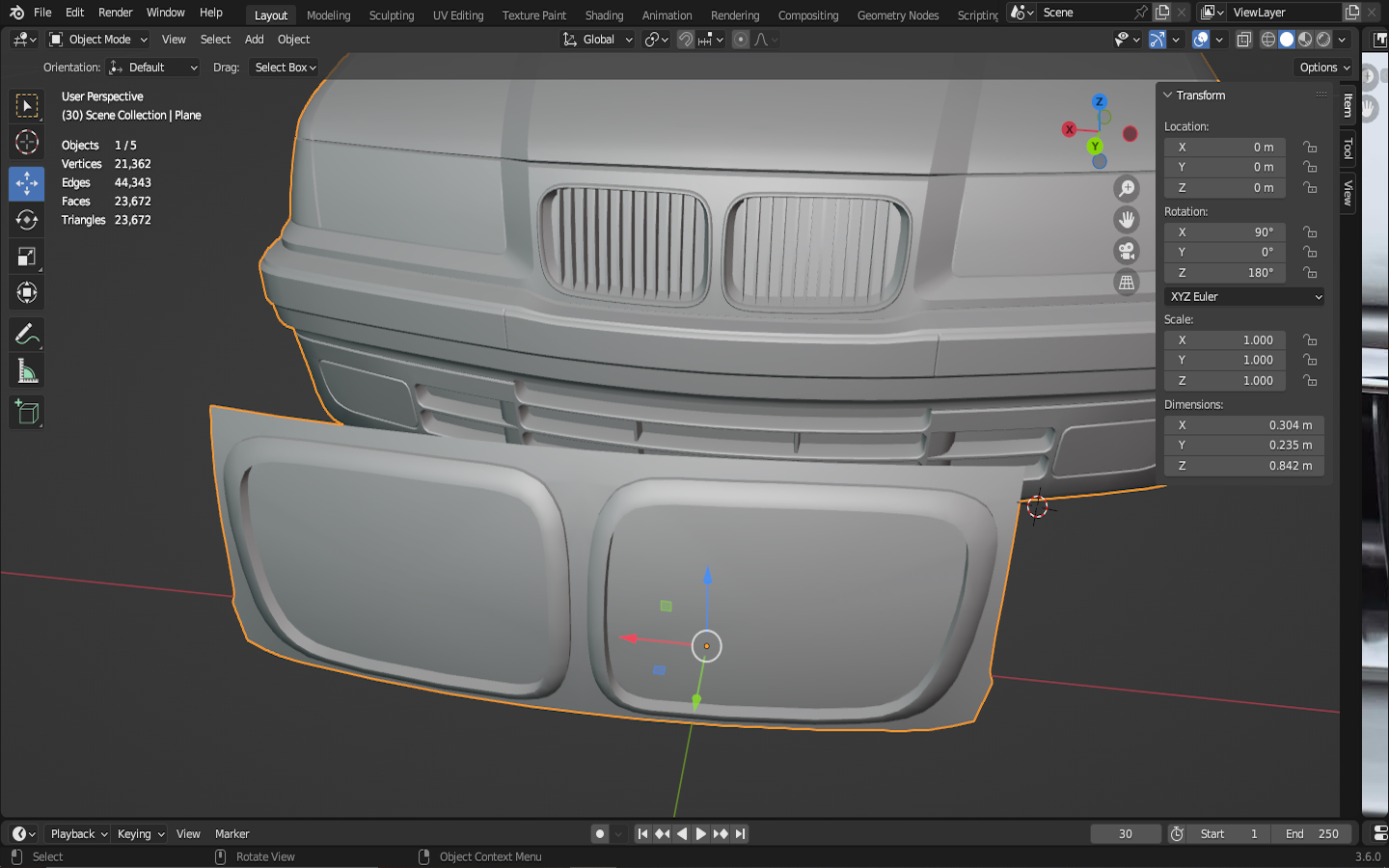The width and height of the screenshot is (1389, 868).
Task: Jump to the timeline start frame
Action: 642,834
